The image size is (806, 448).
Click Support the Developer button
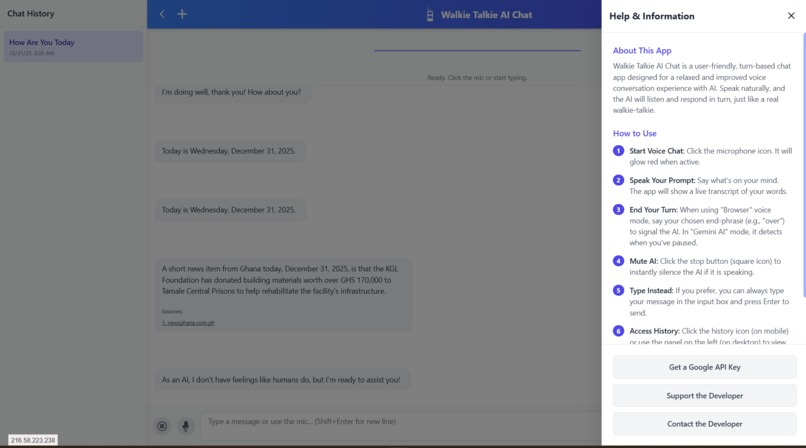coord(704,396)
